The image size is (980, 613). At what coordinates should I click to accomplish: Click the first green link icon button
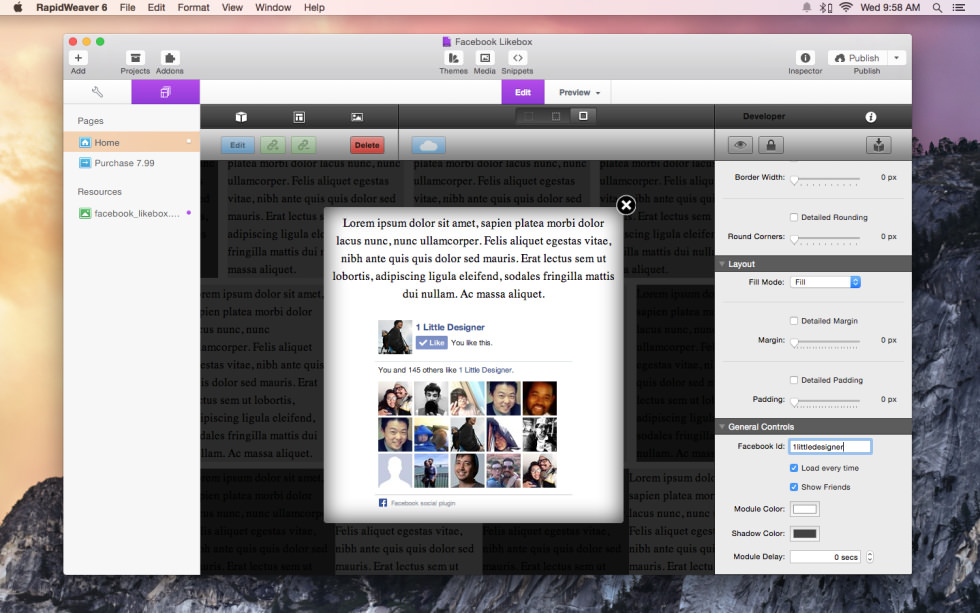[x=272, y=145]
